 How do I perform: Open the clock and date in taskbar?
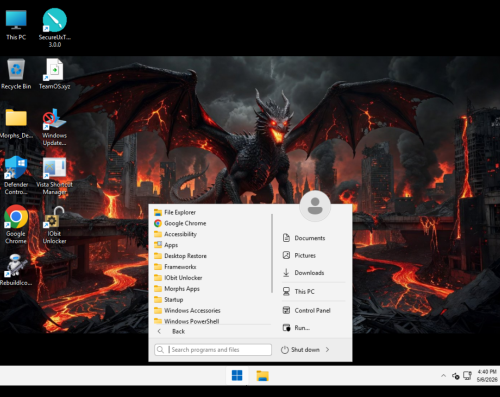coord(487,376)
